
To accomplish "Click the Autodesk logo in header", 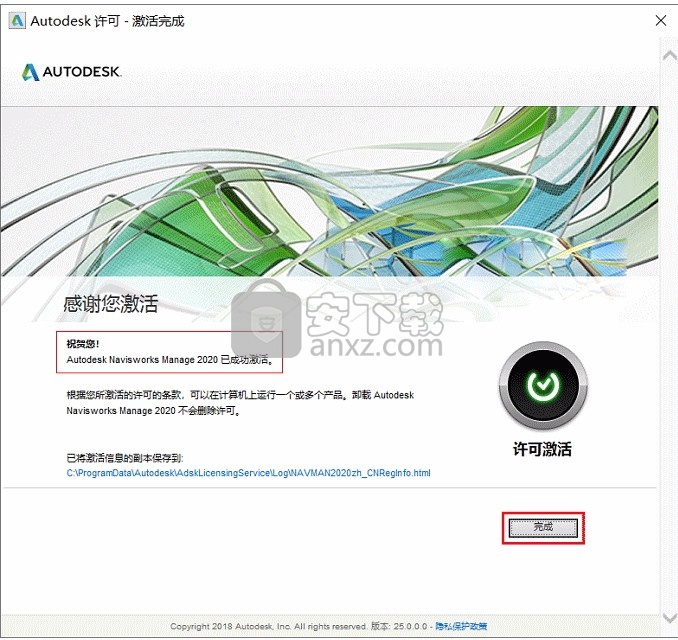I will pyautogui.click(x=72, y=72).
